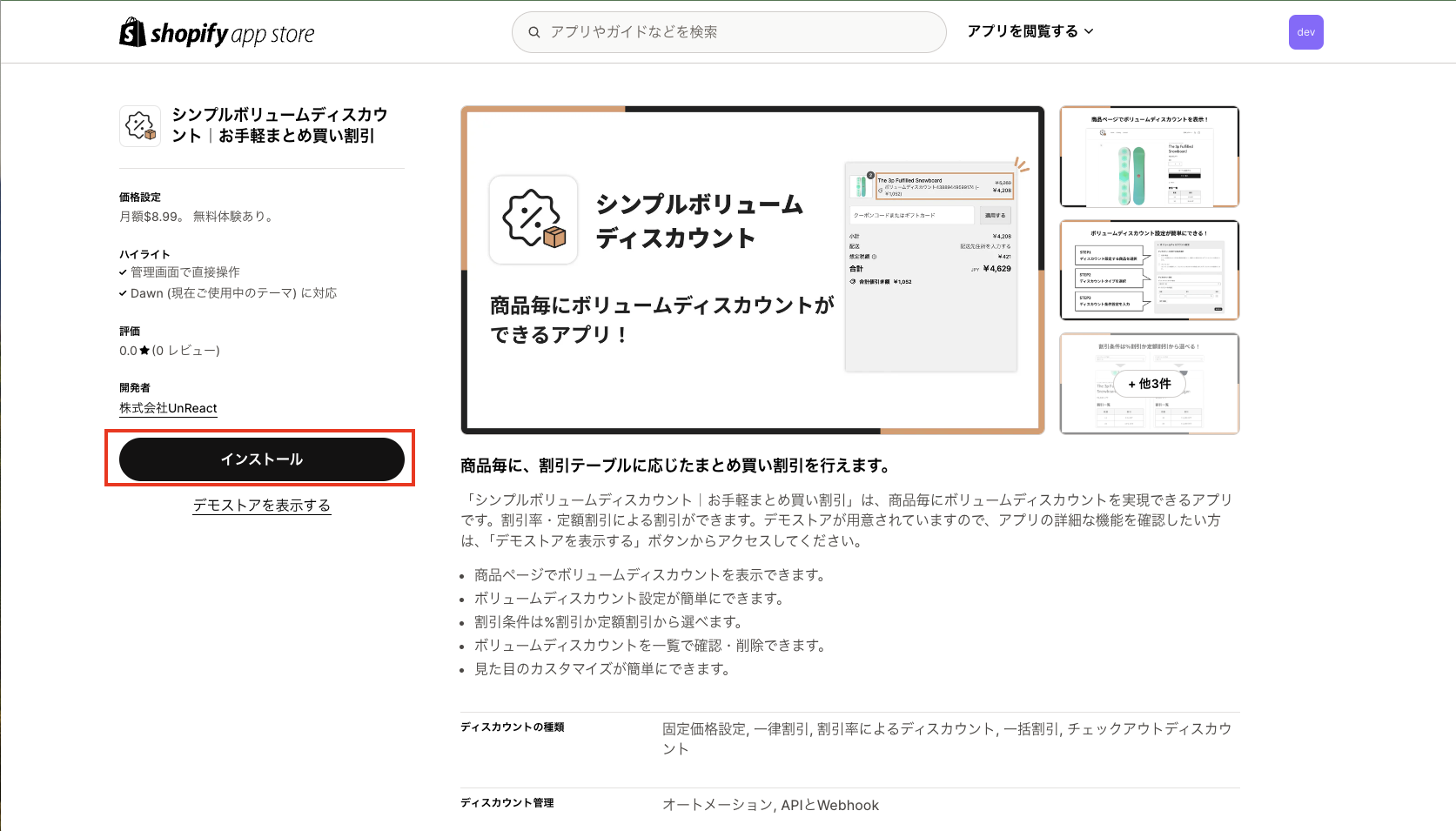Click the app icon inside the main hero image
The height and width of the screenshot is (831, 1456).
533,220
